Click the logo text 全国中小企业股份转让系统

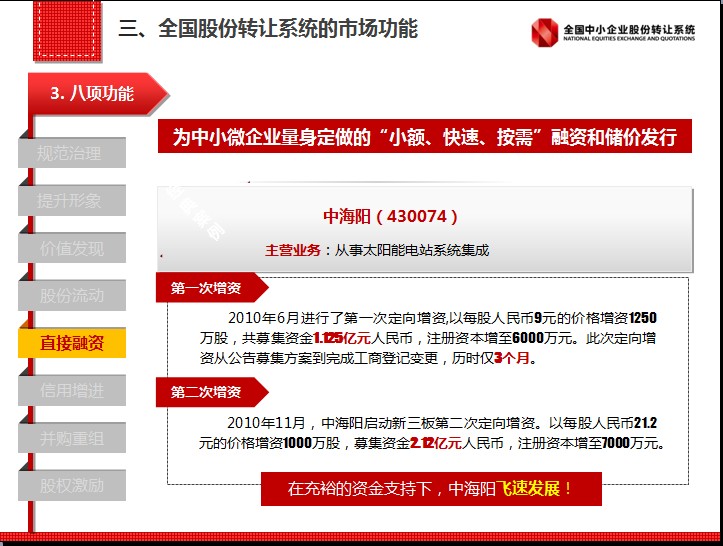629,29
